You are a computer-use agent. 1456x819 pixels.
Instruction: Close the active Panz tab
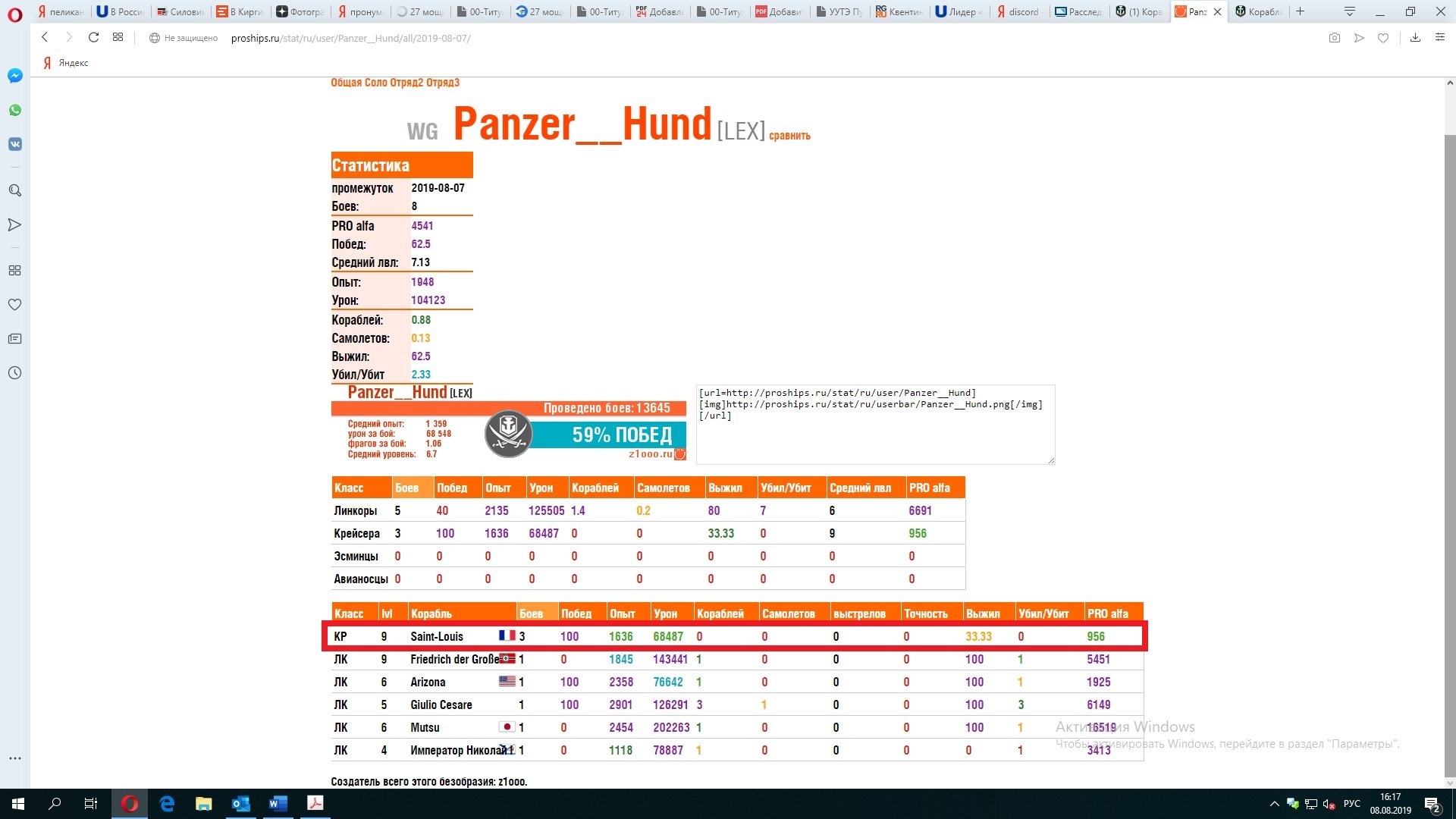click(1217, 11)
